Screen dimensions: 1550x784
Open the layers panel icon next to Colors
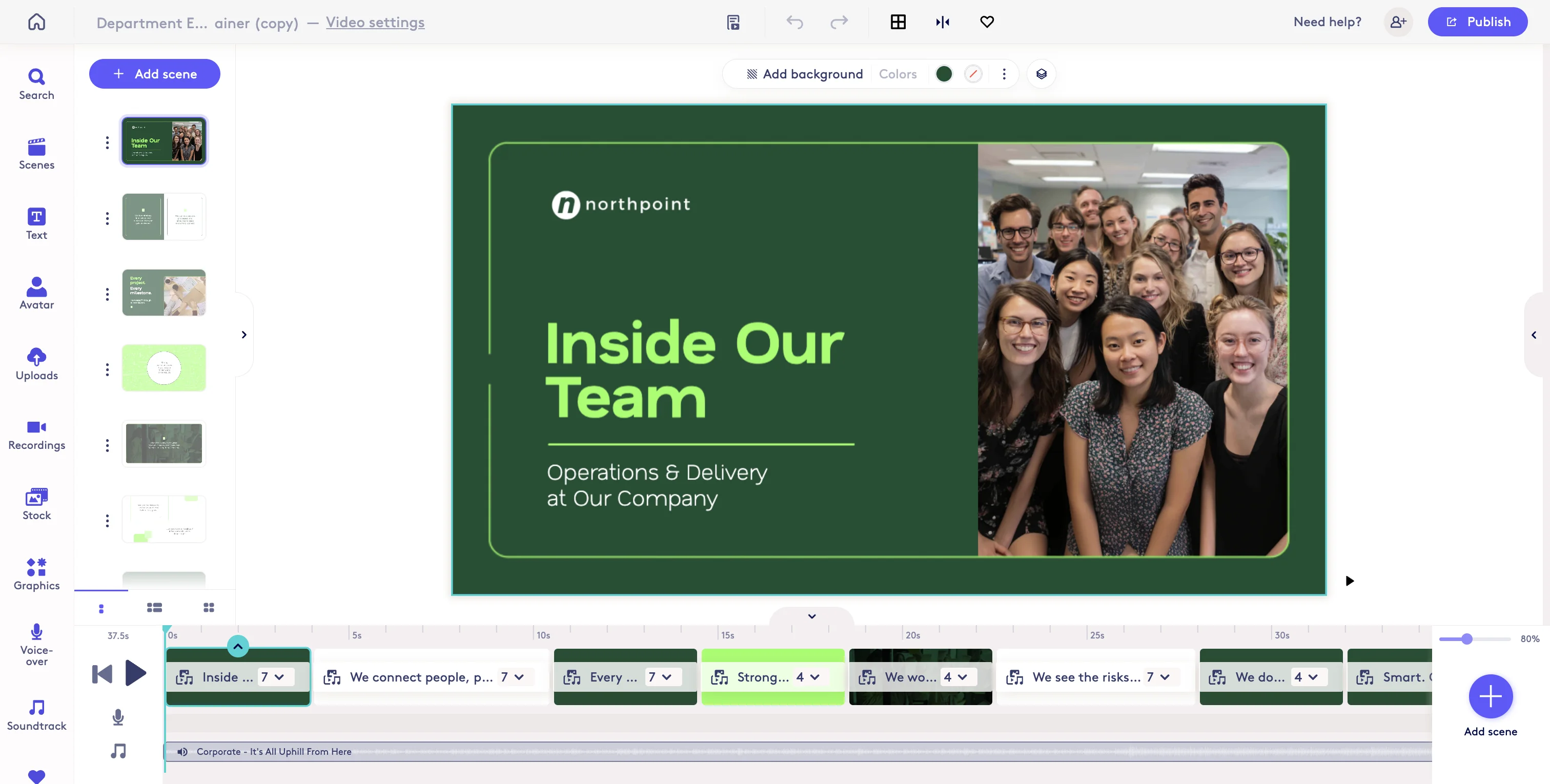click(x=1042, y=73)
